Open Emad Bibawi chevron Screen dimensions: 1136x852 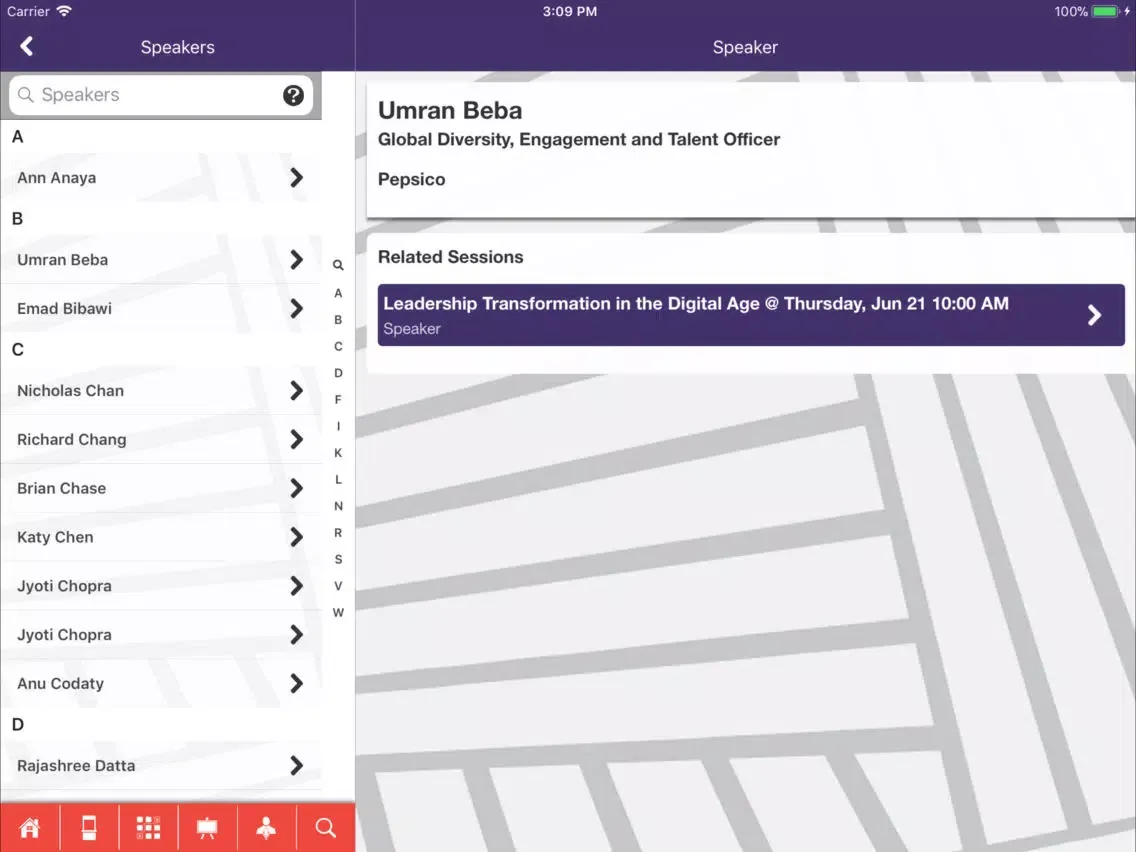click(x=296, y=309)
